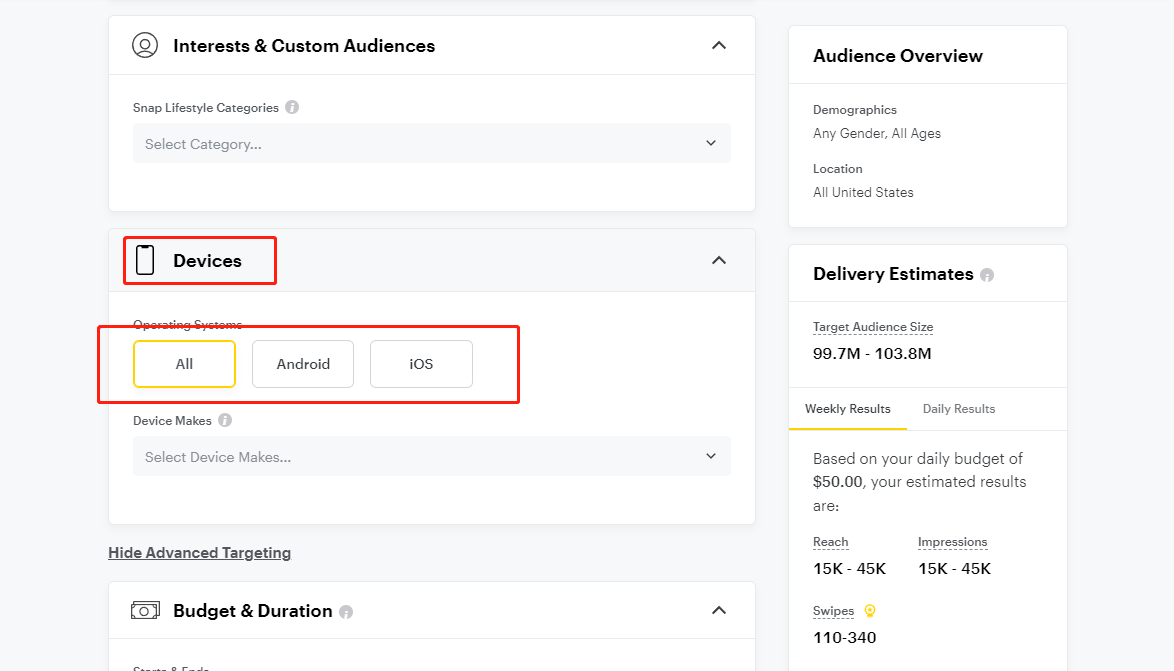Click the Delivery Estimates heading
The height and width of the screenshot is (671, 1174).
coord(893,274)
